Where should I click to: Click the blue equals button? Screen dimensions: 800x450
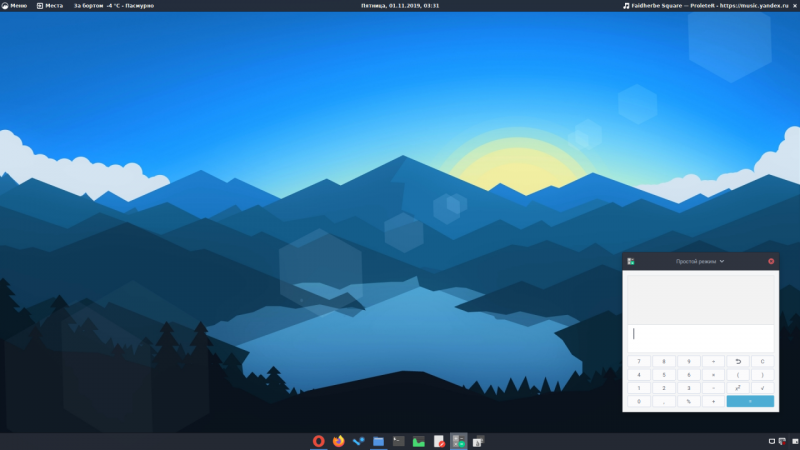coord(750,402)
